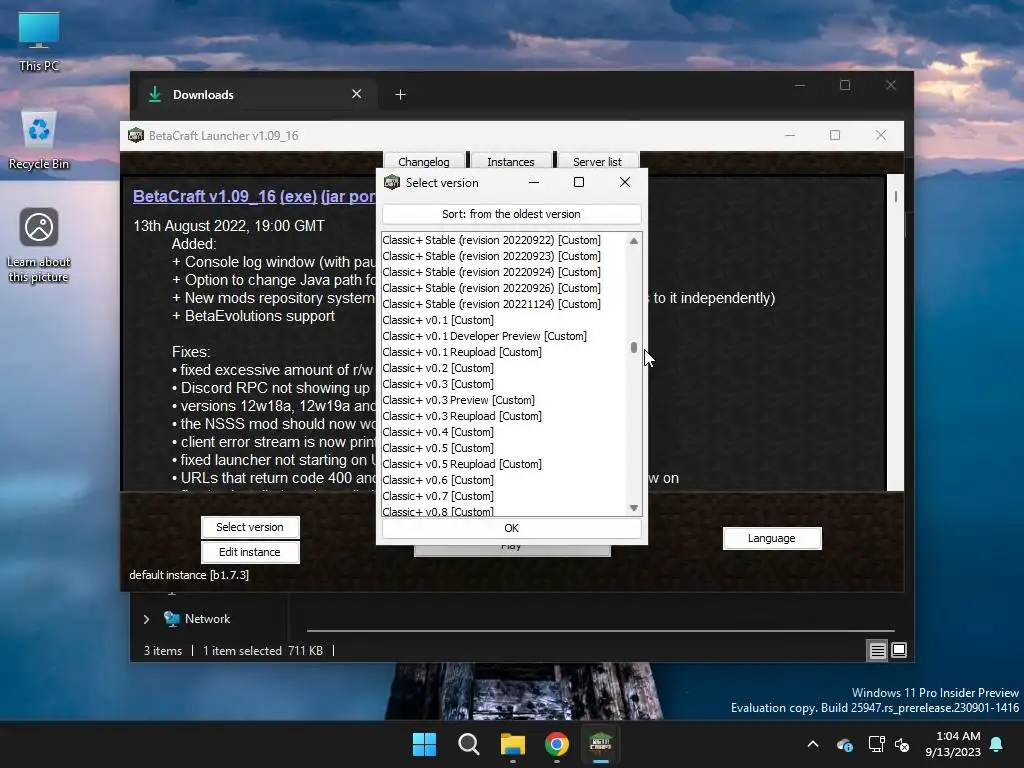Click the Language button
Viewport: 1024px width, 768px height.
[772, 538]
